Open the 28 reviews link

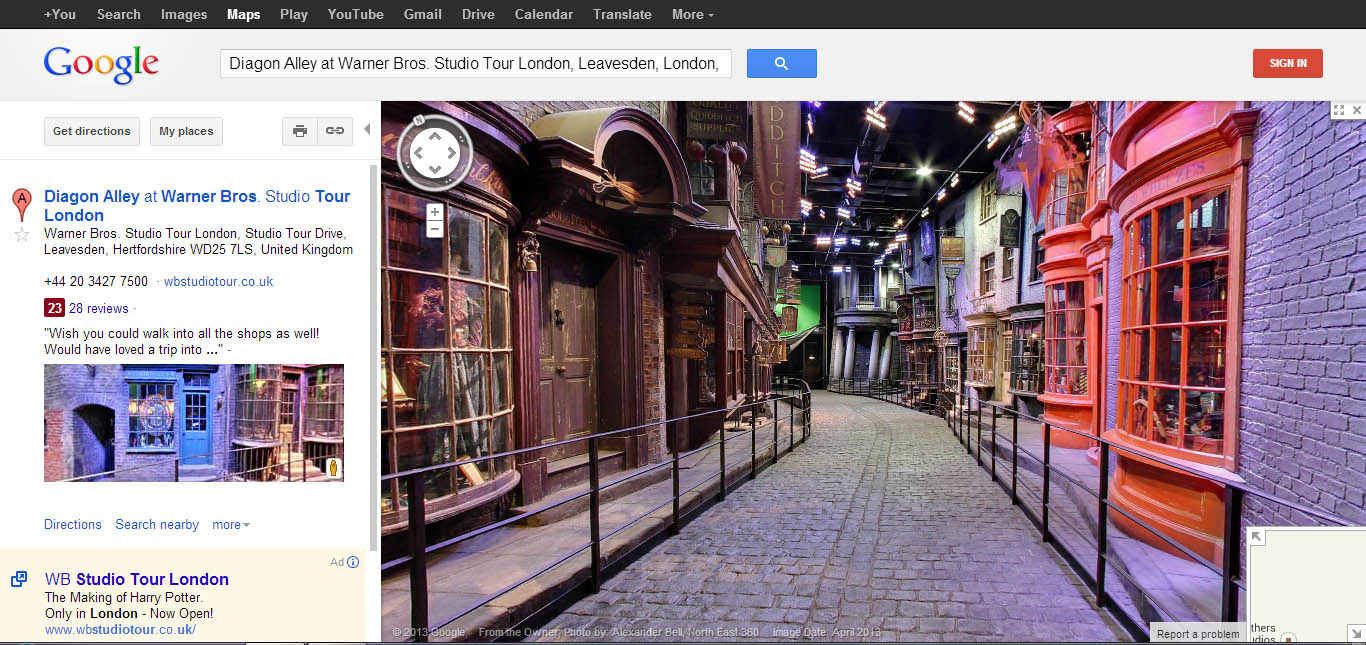click(x=98, y=309)
